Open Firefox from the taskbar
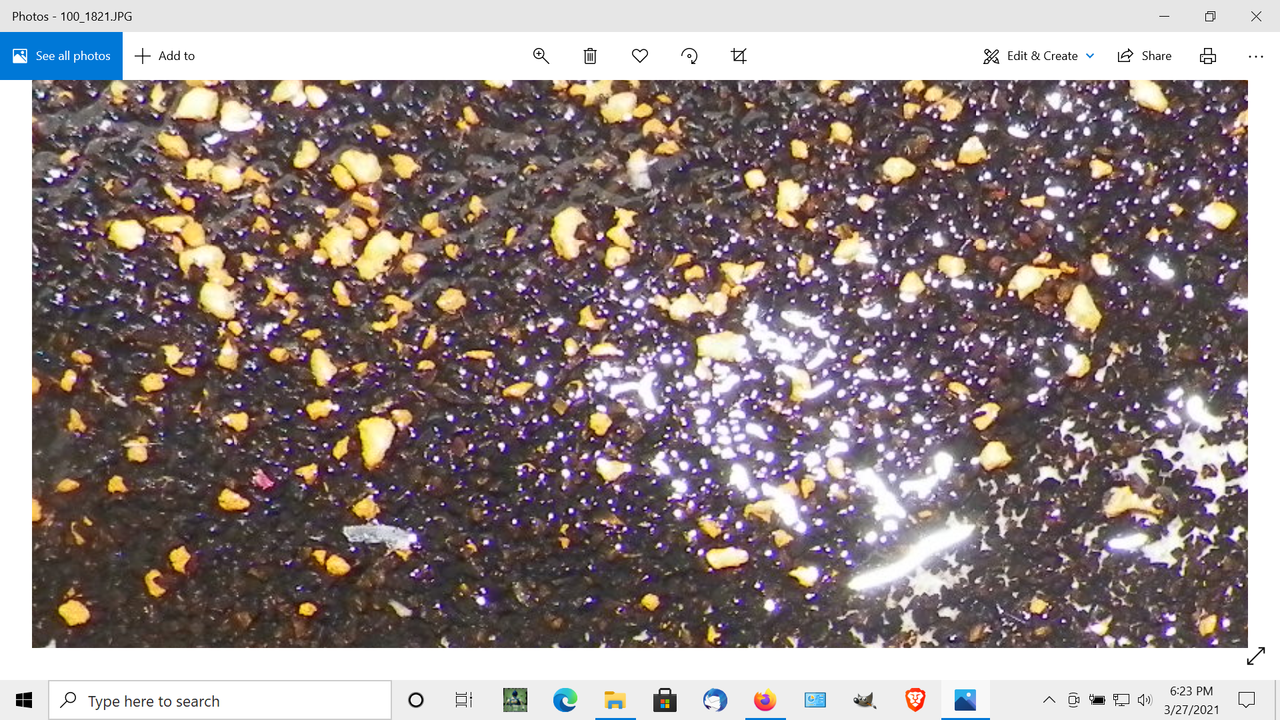 (x=765, y=700)
